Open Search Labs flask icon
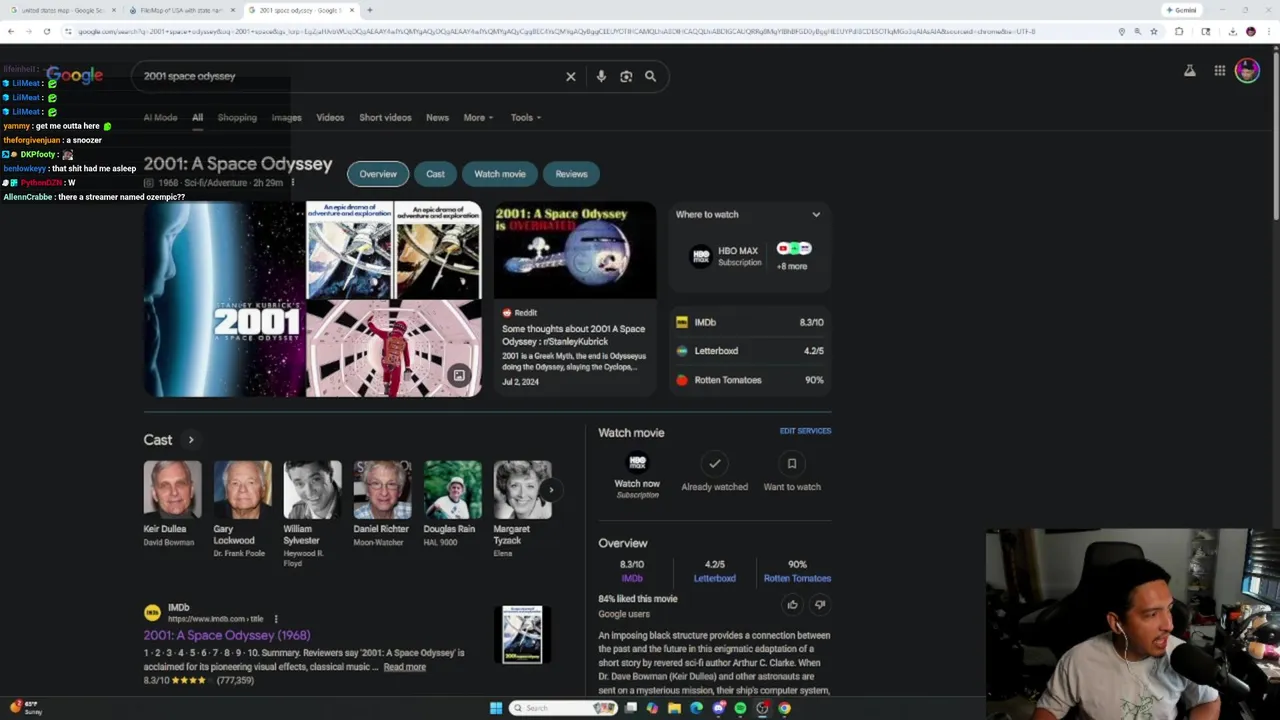Screen dimensions: 1280x720 [1190, 71]
